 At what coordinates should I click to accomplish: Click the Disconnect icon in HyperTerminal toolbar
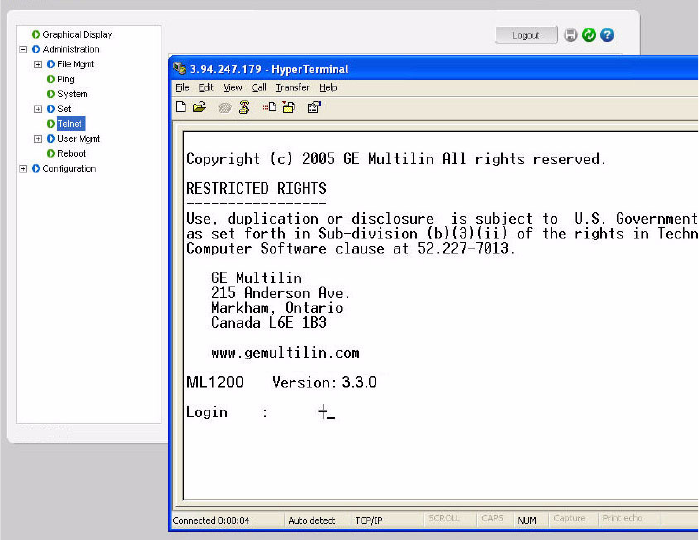coord(244,107)
